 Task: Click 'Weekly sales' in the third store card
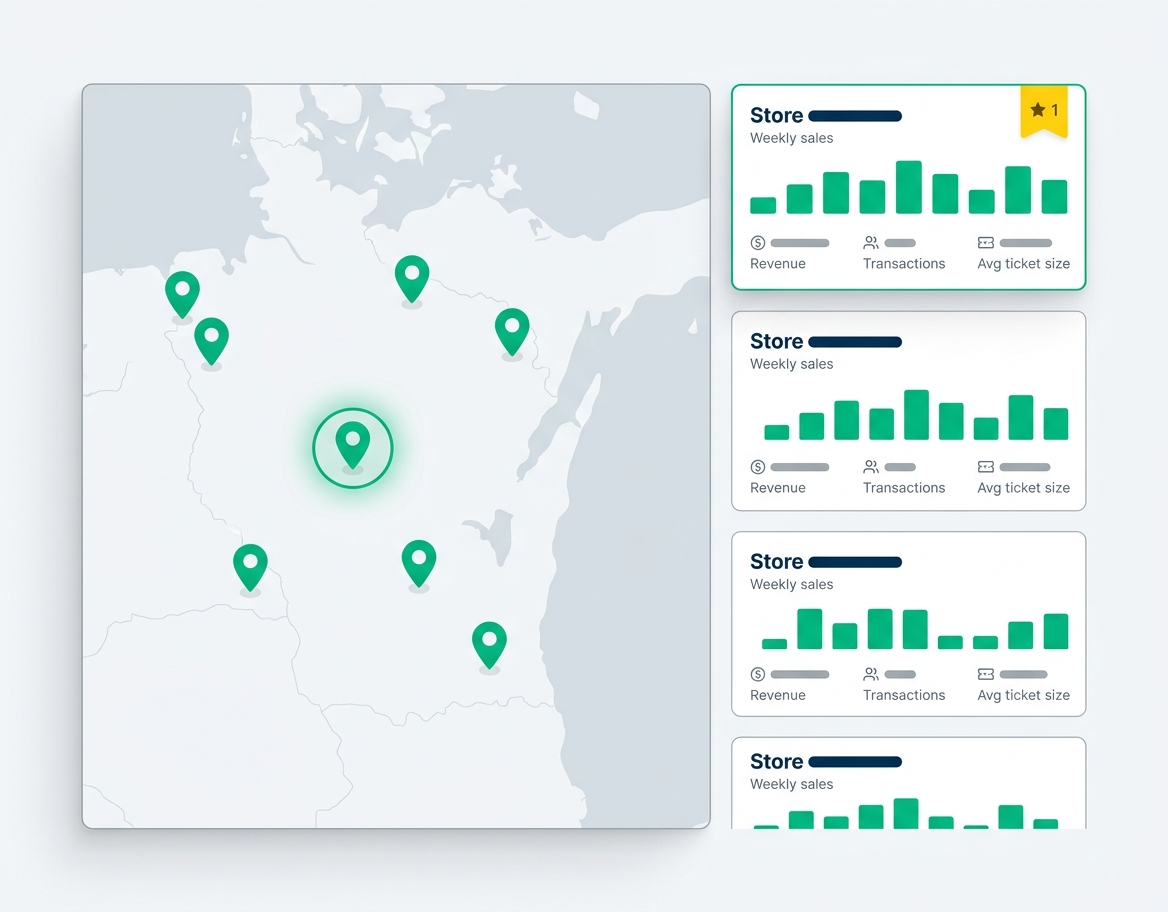click(x=791, y=584)
